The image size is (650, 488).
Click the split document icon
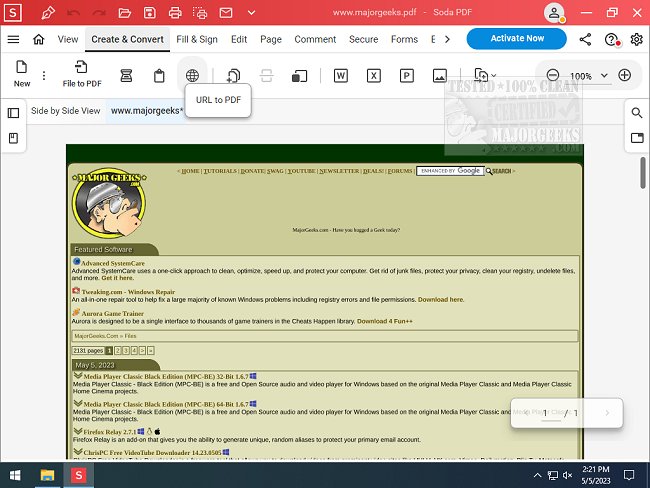[x=267, y=75]
